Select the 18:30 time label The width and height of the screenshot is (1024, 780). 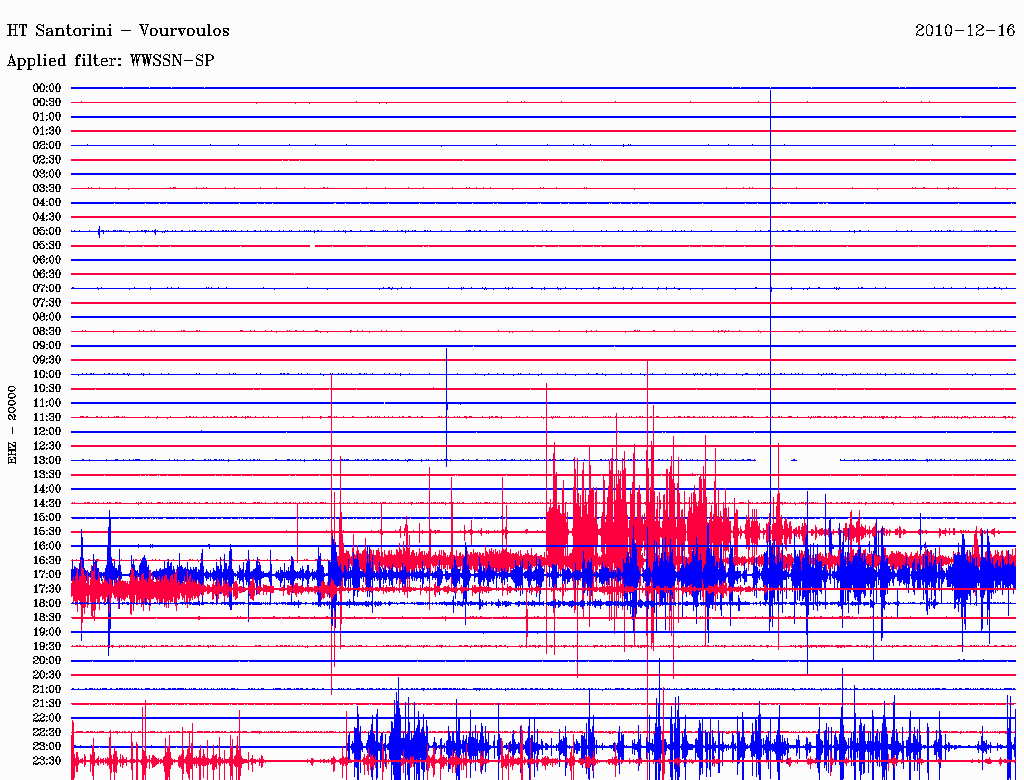pos(47,618)
